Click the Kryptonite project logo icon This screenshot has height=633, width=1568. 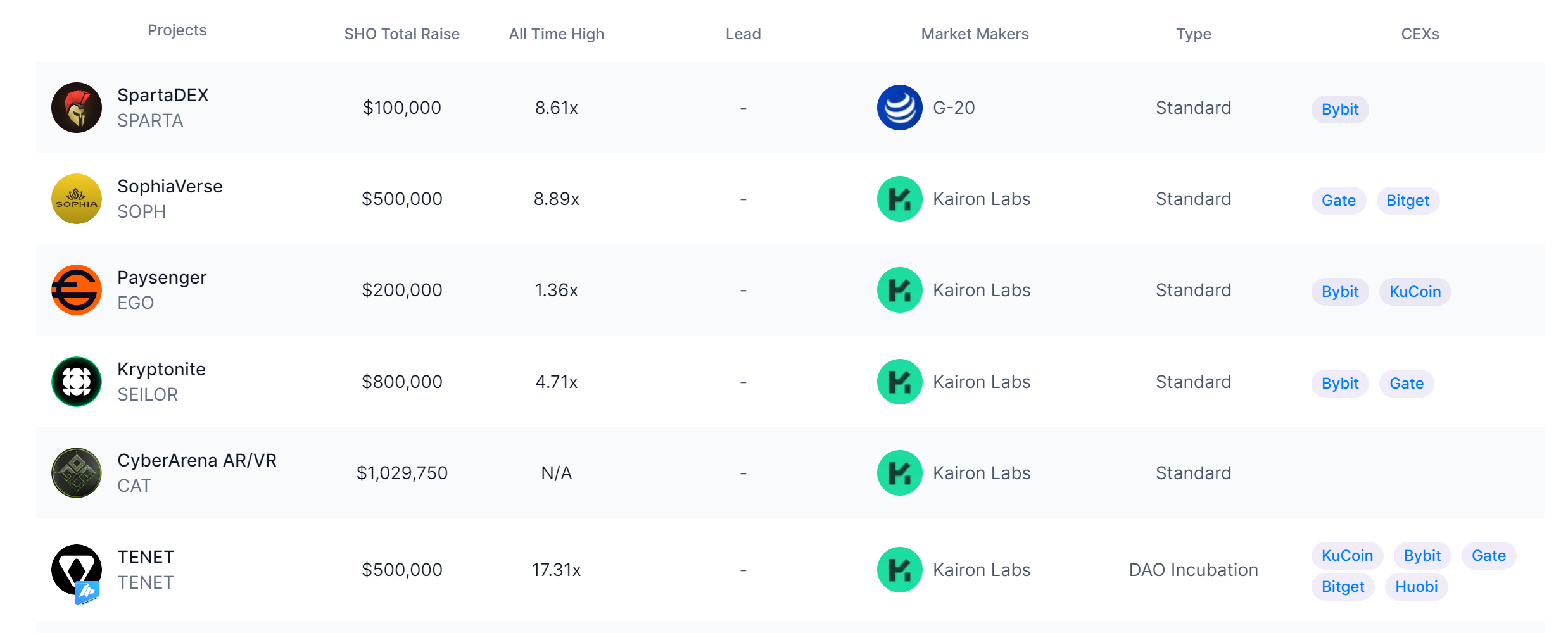coord(77,382)
